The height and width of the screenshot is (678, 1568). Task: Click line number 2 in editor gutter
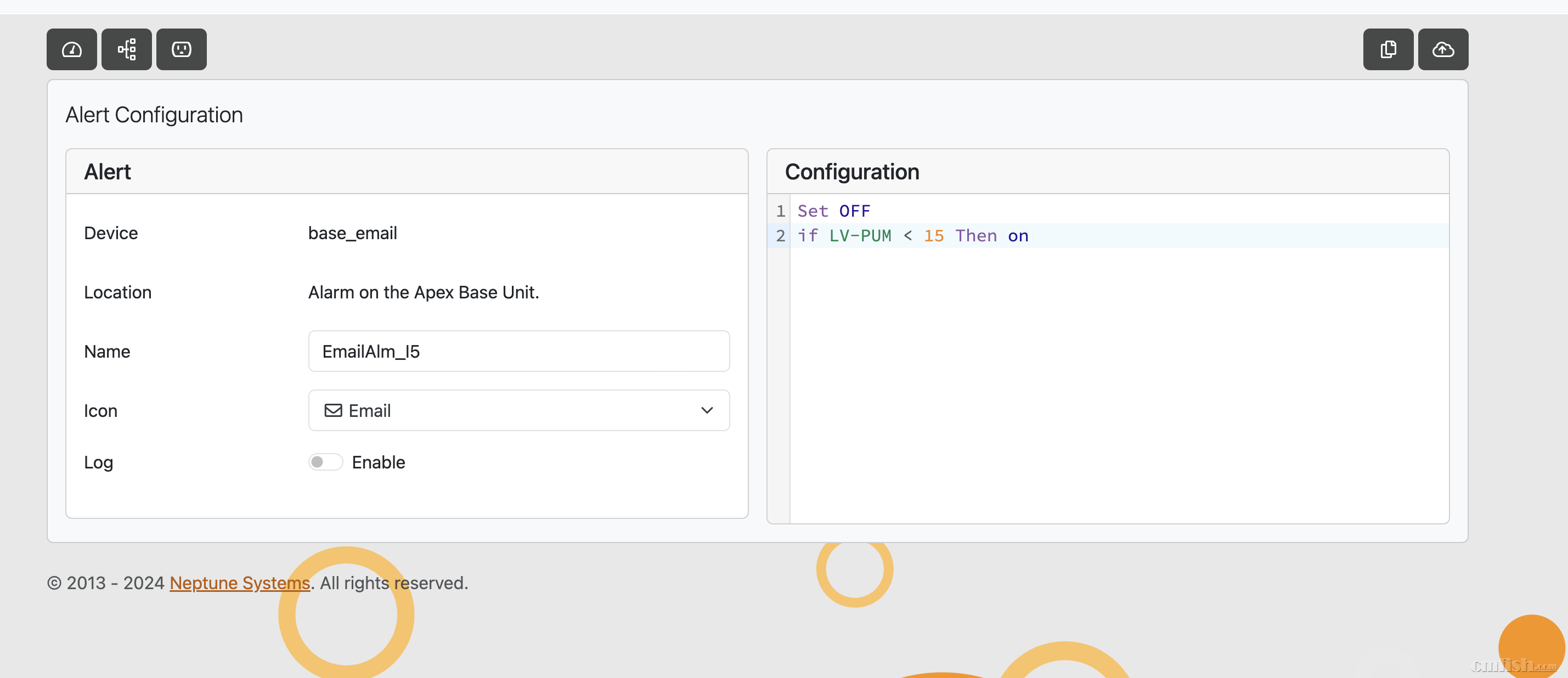point(780,235)
